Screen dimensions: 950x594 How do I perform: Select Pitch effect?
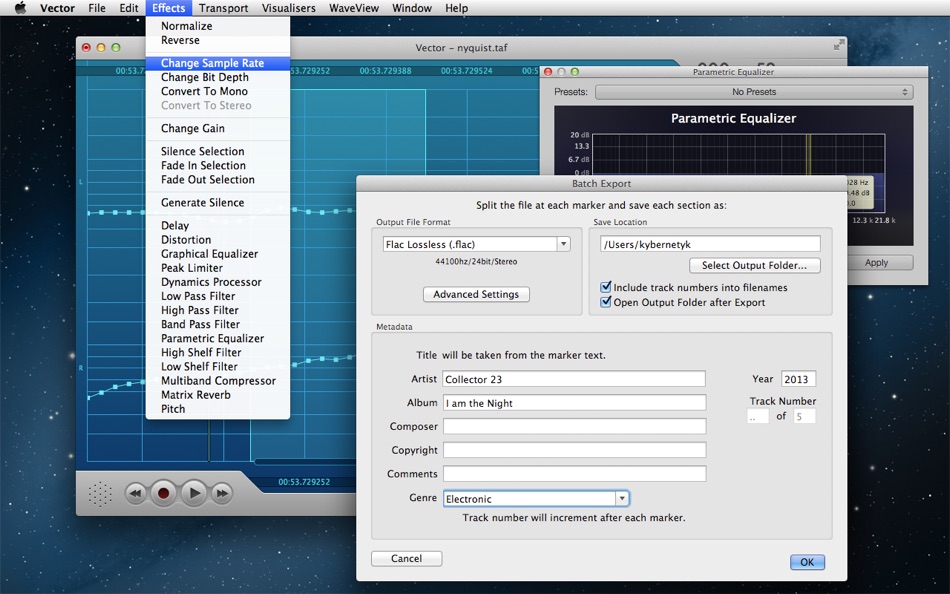pos(218,409)
